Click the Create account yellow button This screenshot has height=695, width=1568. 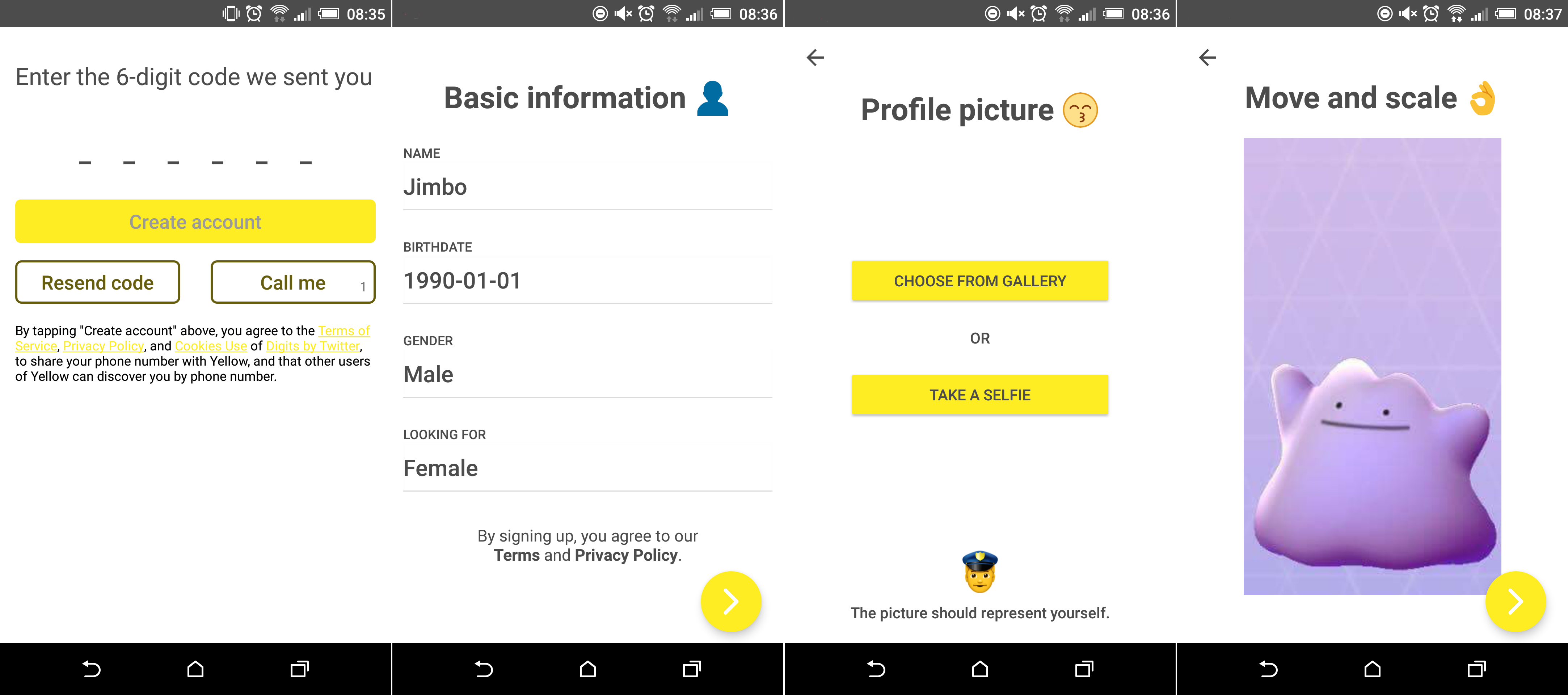[x=196, y=221]
